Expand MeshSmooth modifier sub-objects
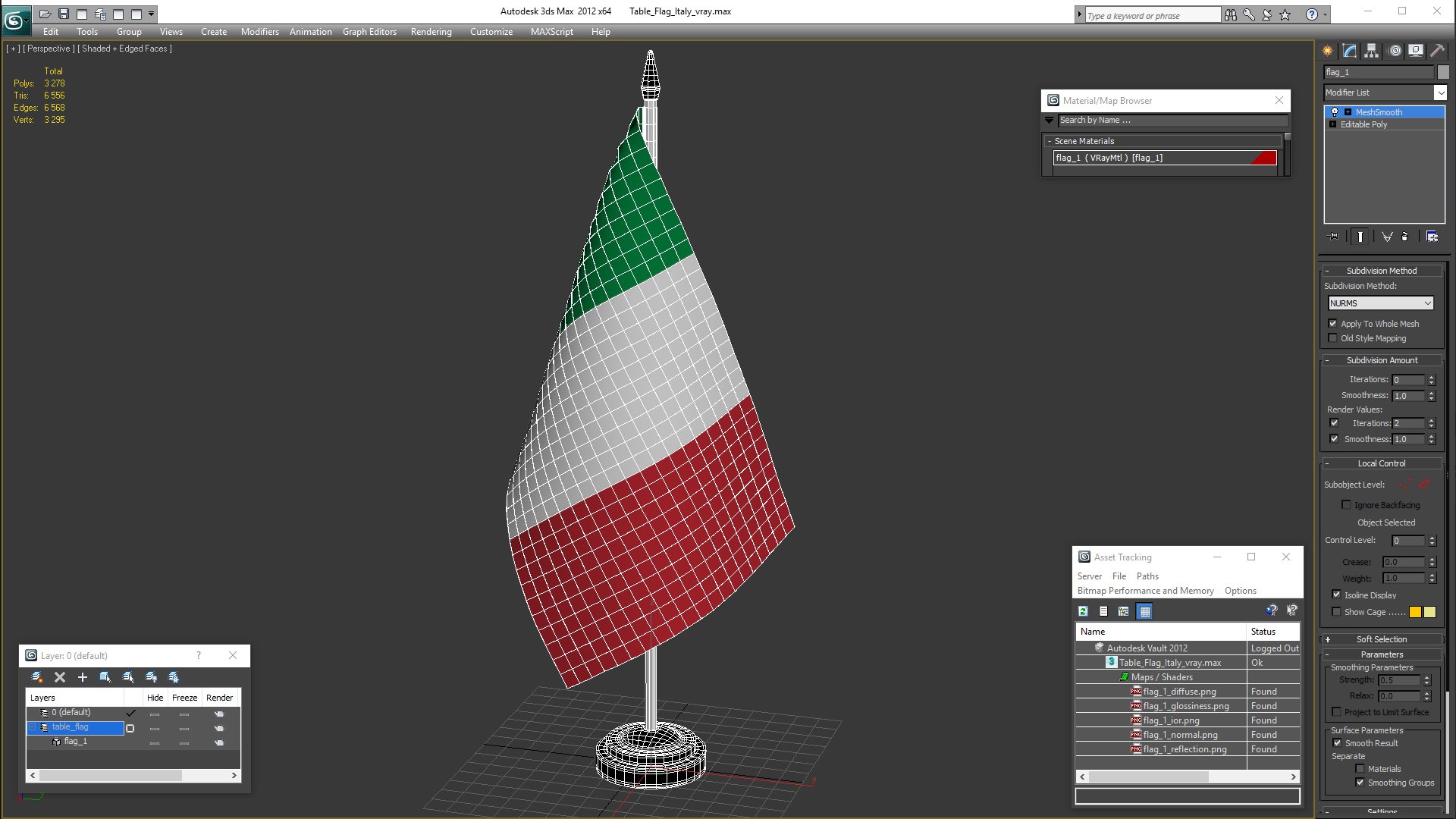 tap(1348, 112)
